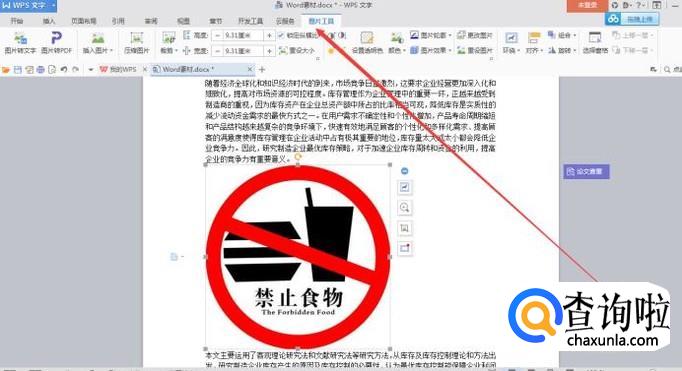Click the undo arrow in quick toolbar
Viewport: 682px width, 371px height.
point(64,69)
